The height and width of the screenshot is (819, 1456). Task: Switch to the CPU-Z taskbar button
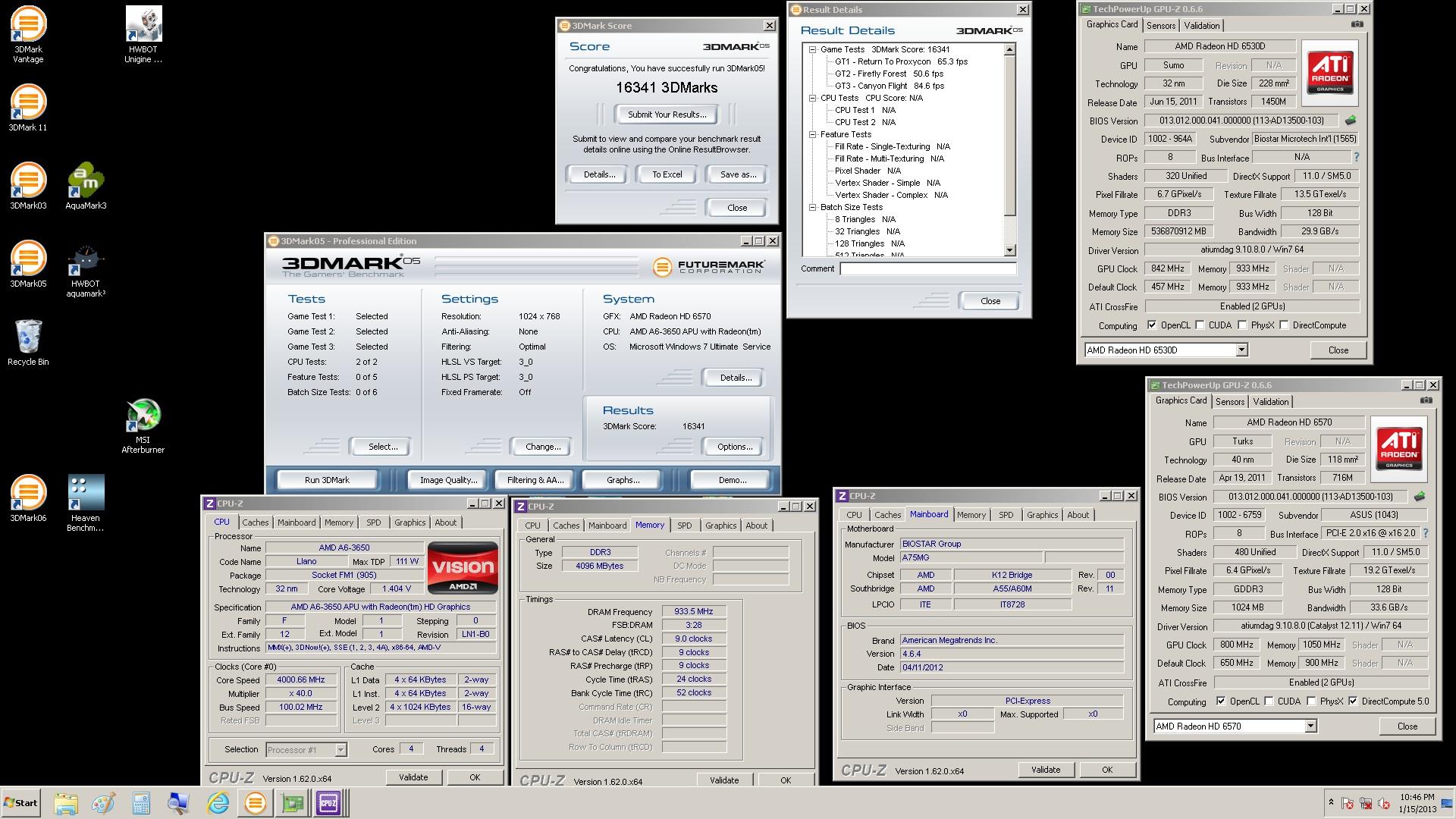[328, 803]
